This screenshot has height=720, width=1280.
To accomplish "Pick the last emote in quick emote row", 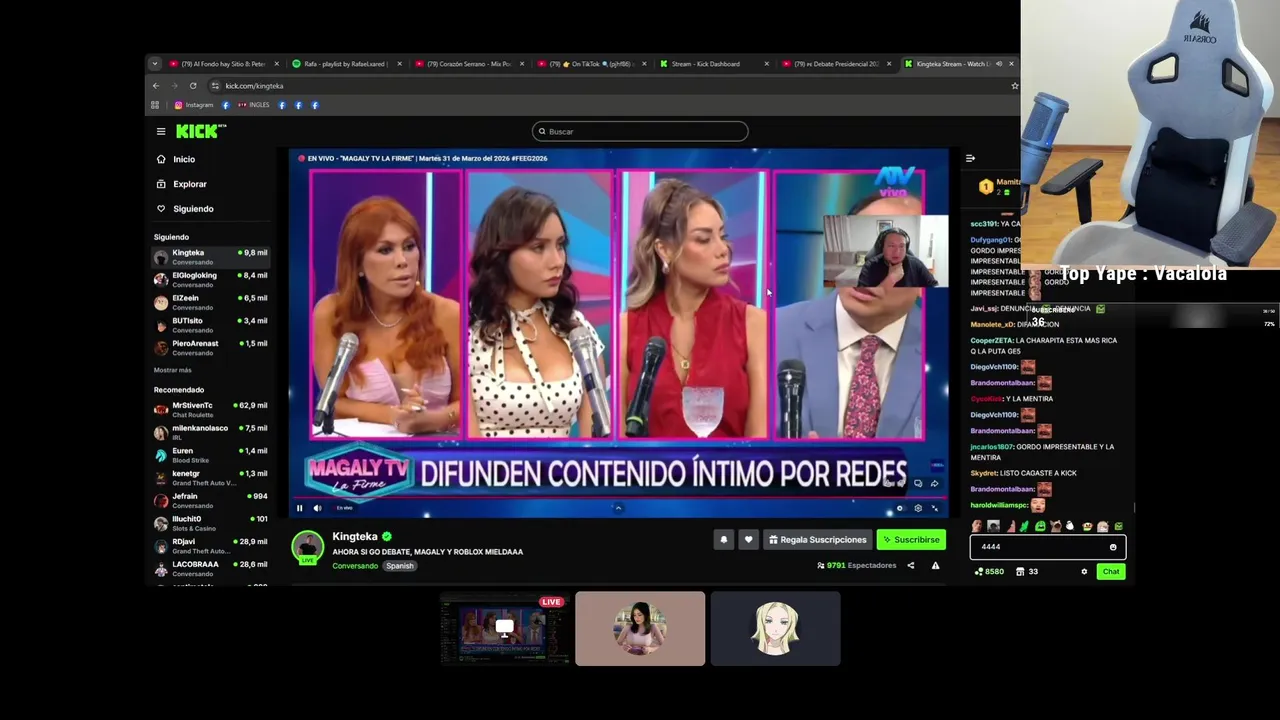I will tap(1118, 527).
